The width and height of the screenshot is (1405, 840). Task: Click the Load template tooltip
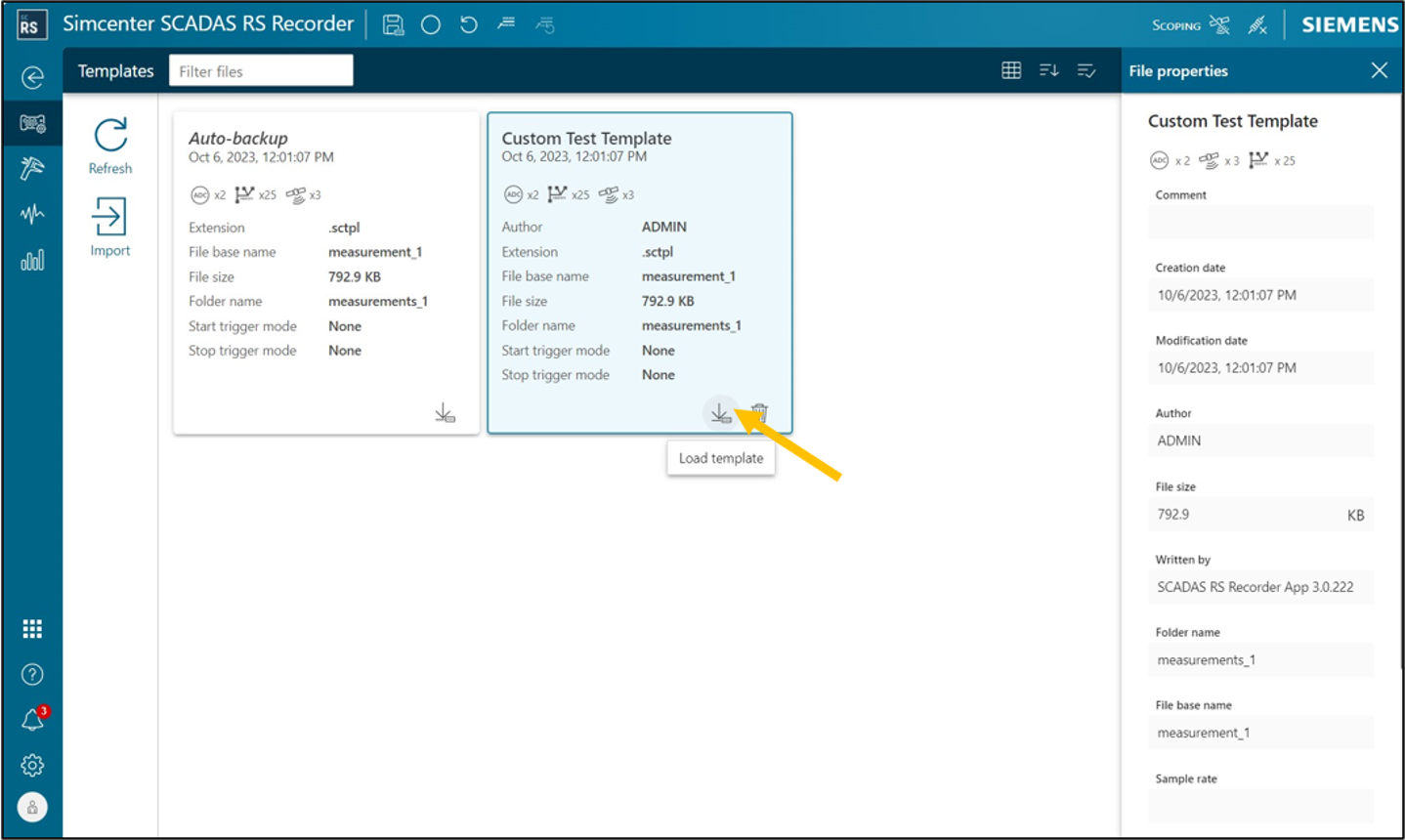pos(721,458)
